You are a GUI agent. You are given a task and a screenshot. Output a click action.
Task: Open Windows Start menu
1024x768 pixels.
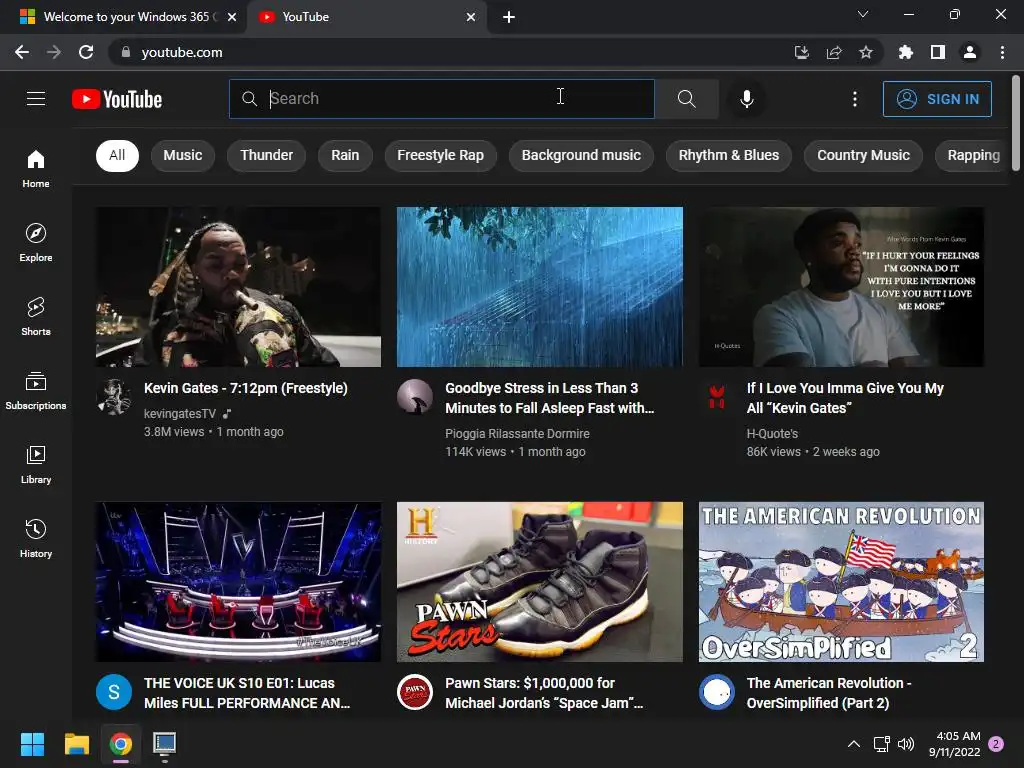[32, 744]
